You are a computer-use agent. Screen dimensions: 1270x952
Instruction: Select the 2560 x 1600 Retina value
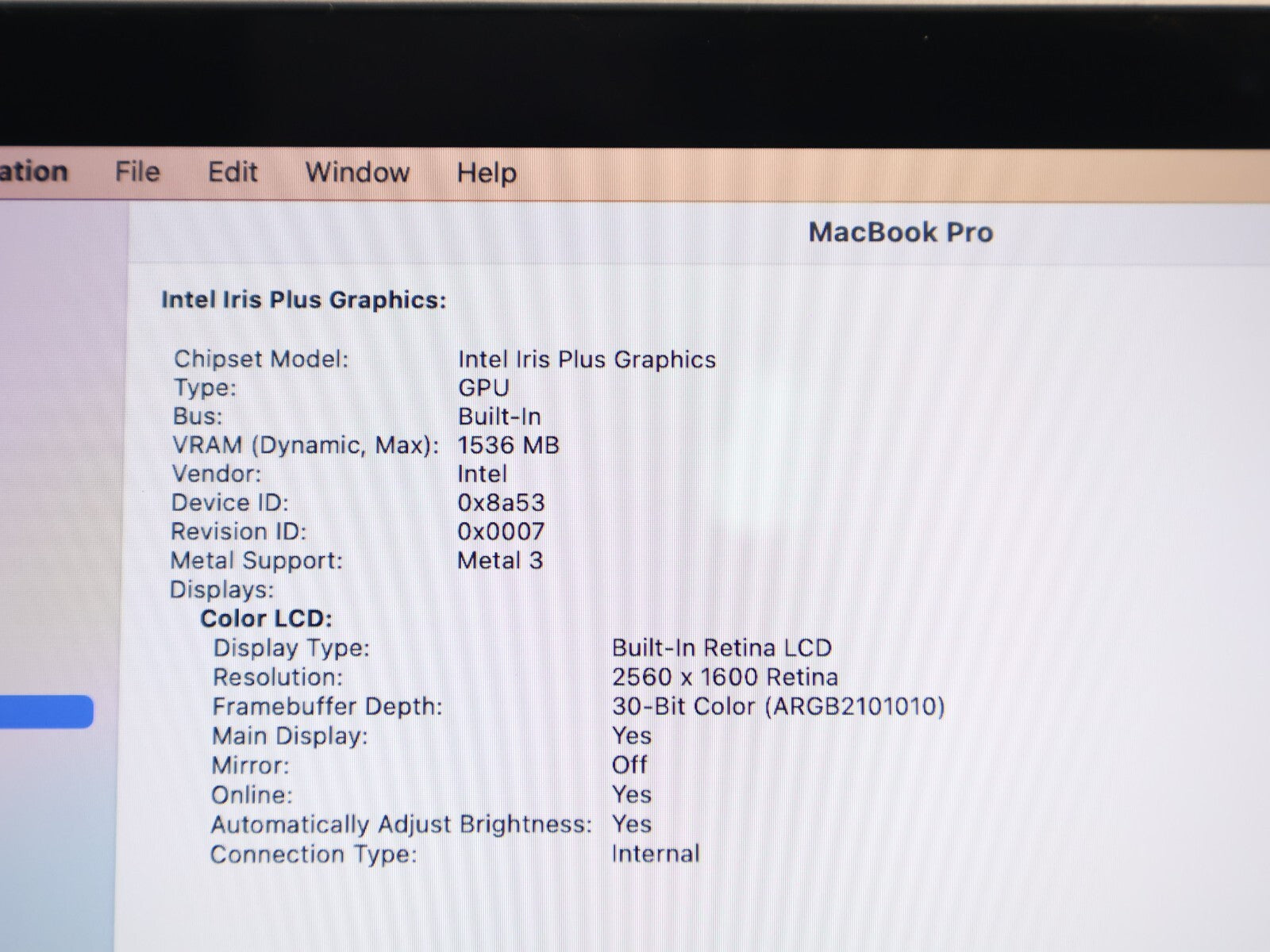click(725, 678)
